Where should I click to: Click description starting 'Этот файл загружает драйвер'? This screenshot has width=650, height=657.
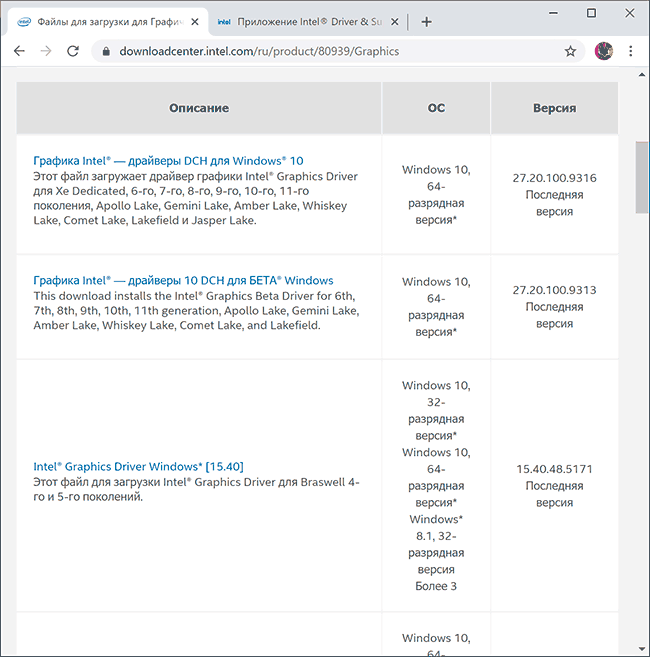point(196,198)
